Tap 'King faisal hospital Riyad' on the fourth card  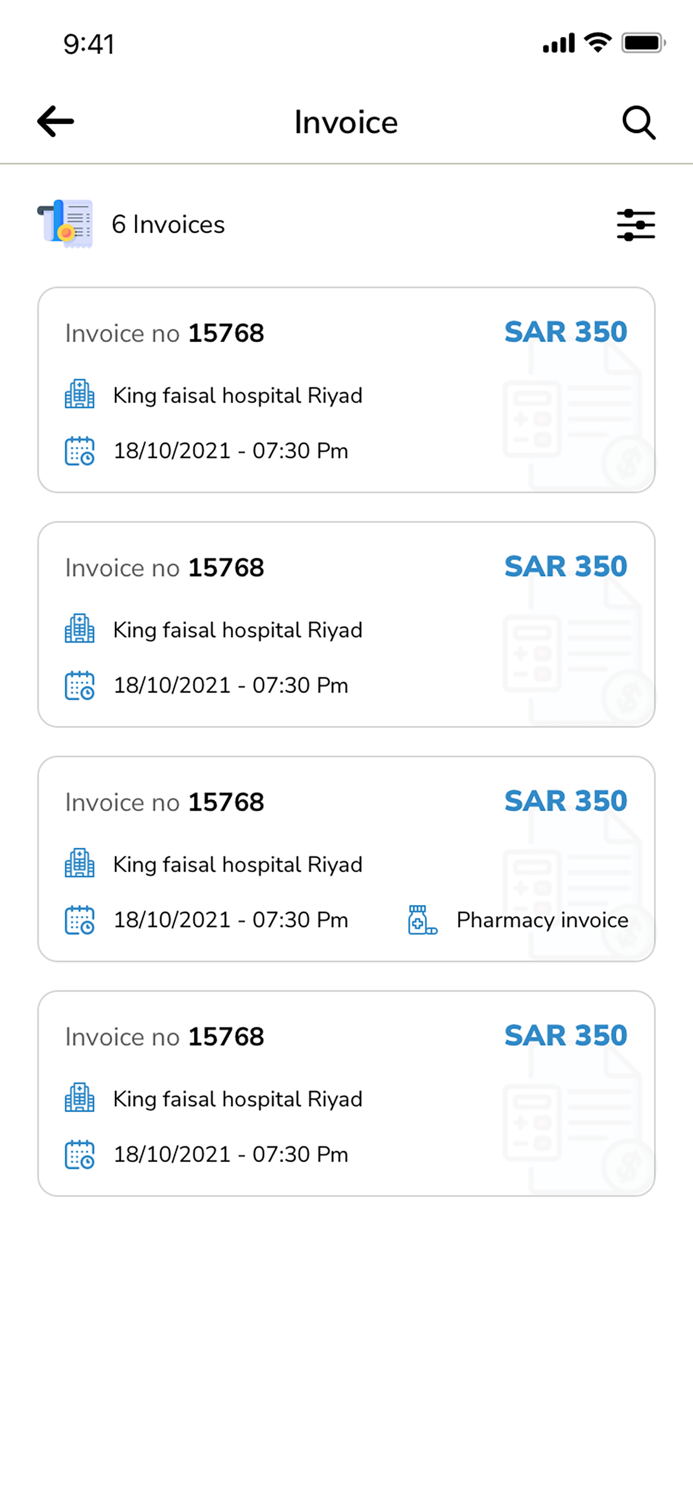237,1098
